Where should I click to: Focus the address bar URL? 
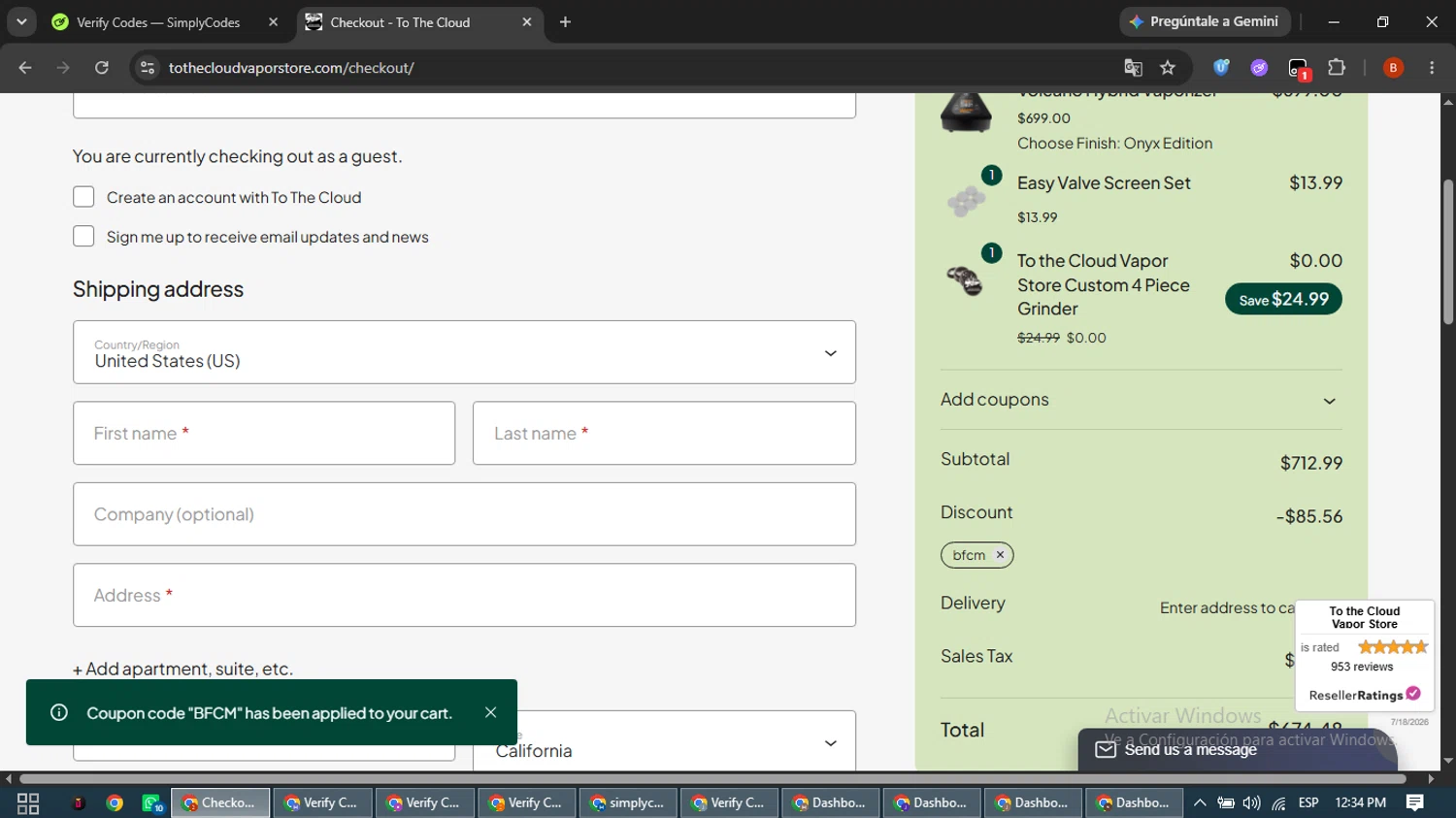click(291, 68)
